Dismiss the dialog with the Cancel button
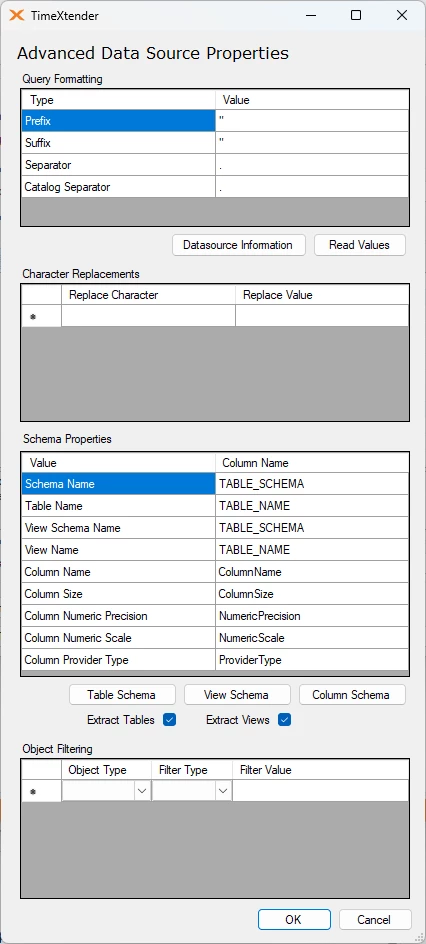 [375, 919]
